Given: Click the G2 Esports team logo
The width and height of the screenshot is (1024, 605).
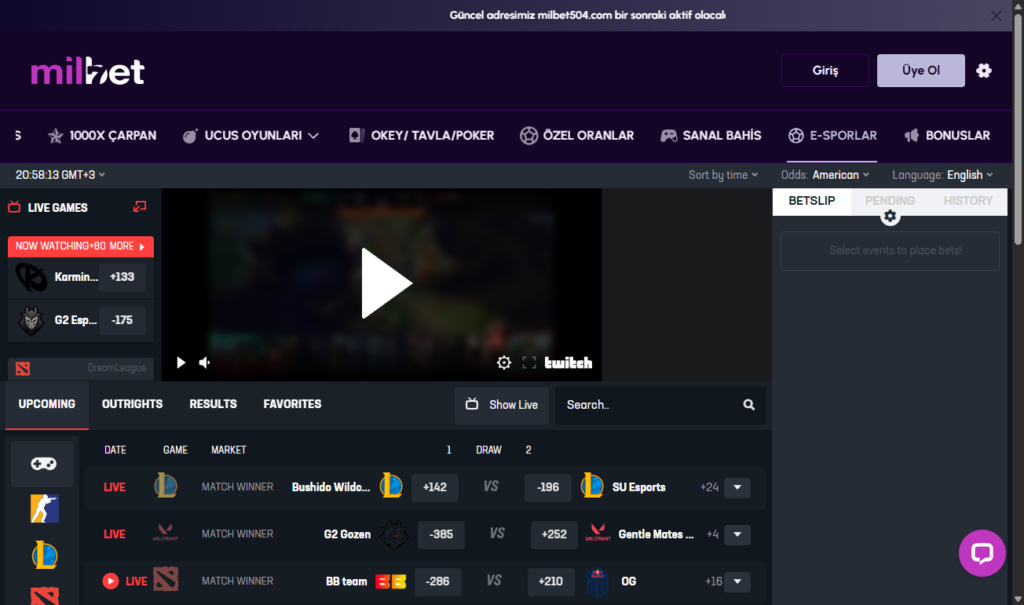Looking at the screenshot, I should (x=31, y=321).
